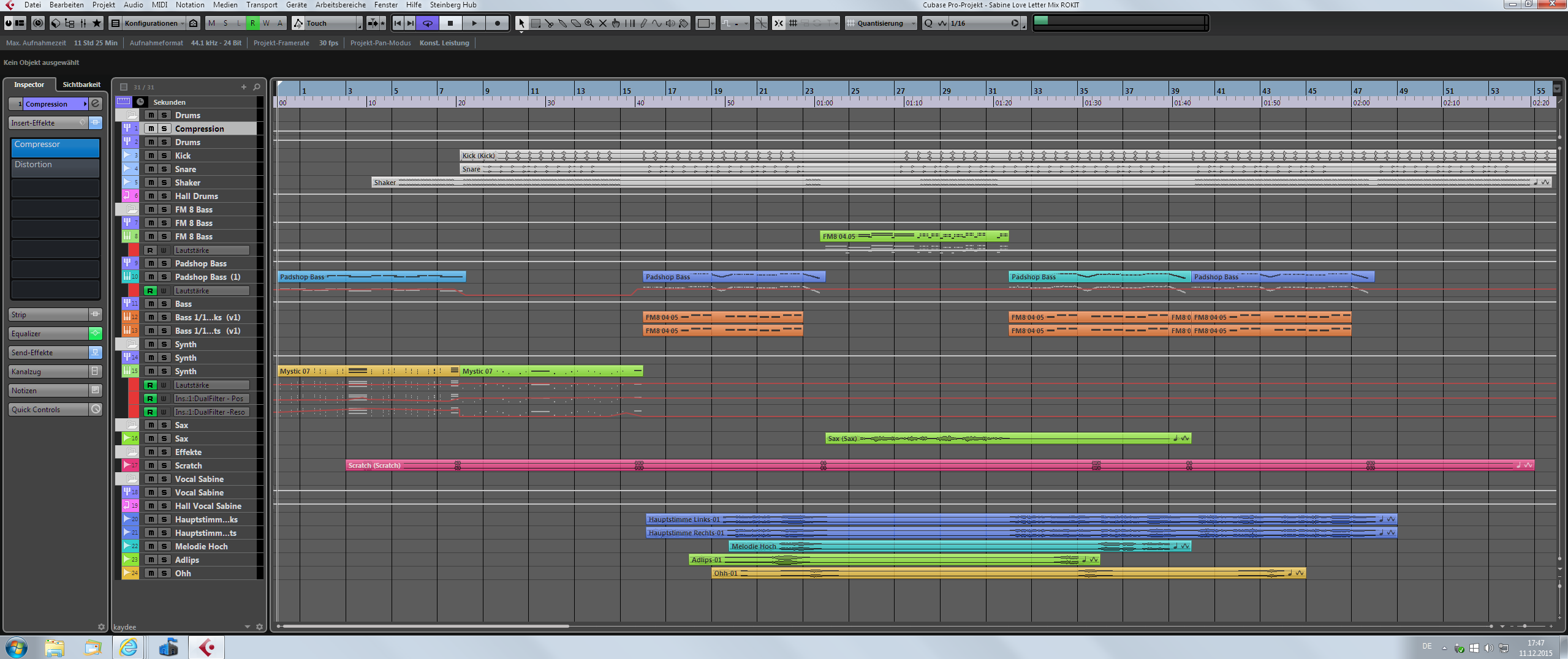Choose the Play speaker tool
The width and height of the screenshot is (1568, 659).
pos(670,23)
